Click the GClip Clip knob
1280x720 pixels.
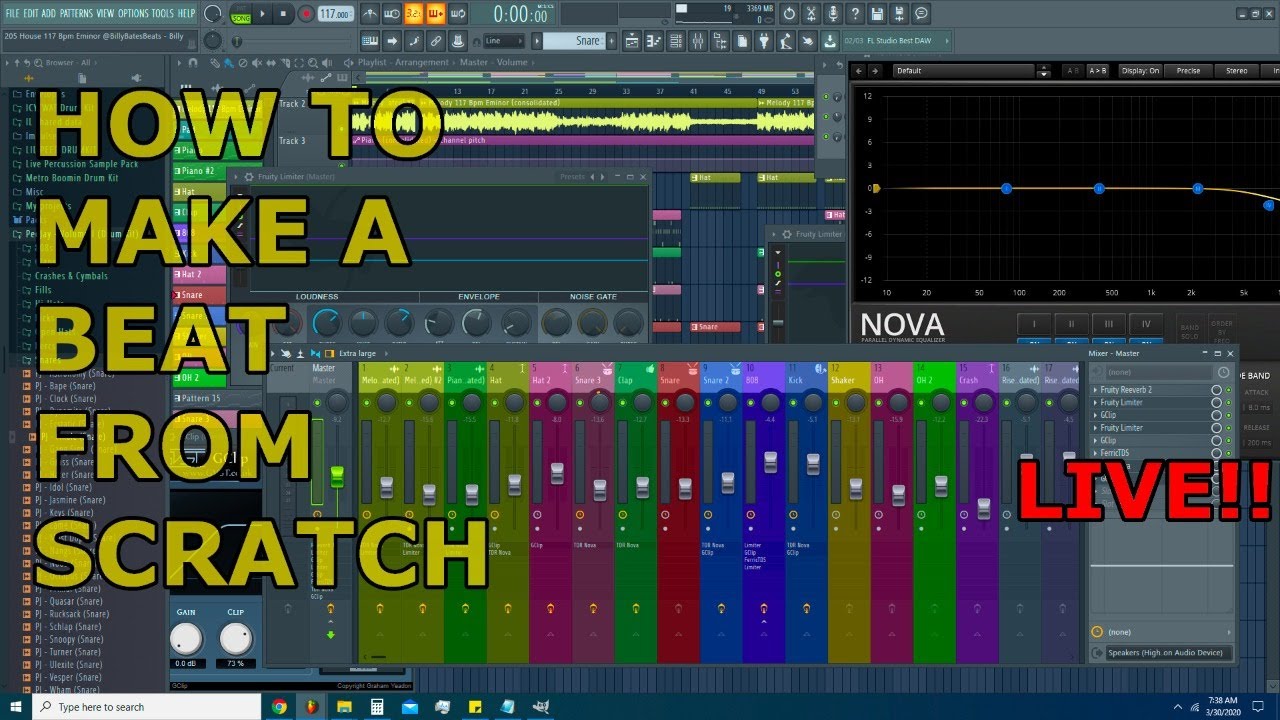(x=236, y=638)
